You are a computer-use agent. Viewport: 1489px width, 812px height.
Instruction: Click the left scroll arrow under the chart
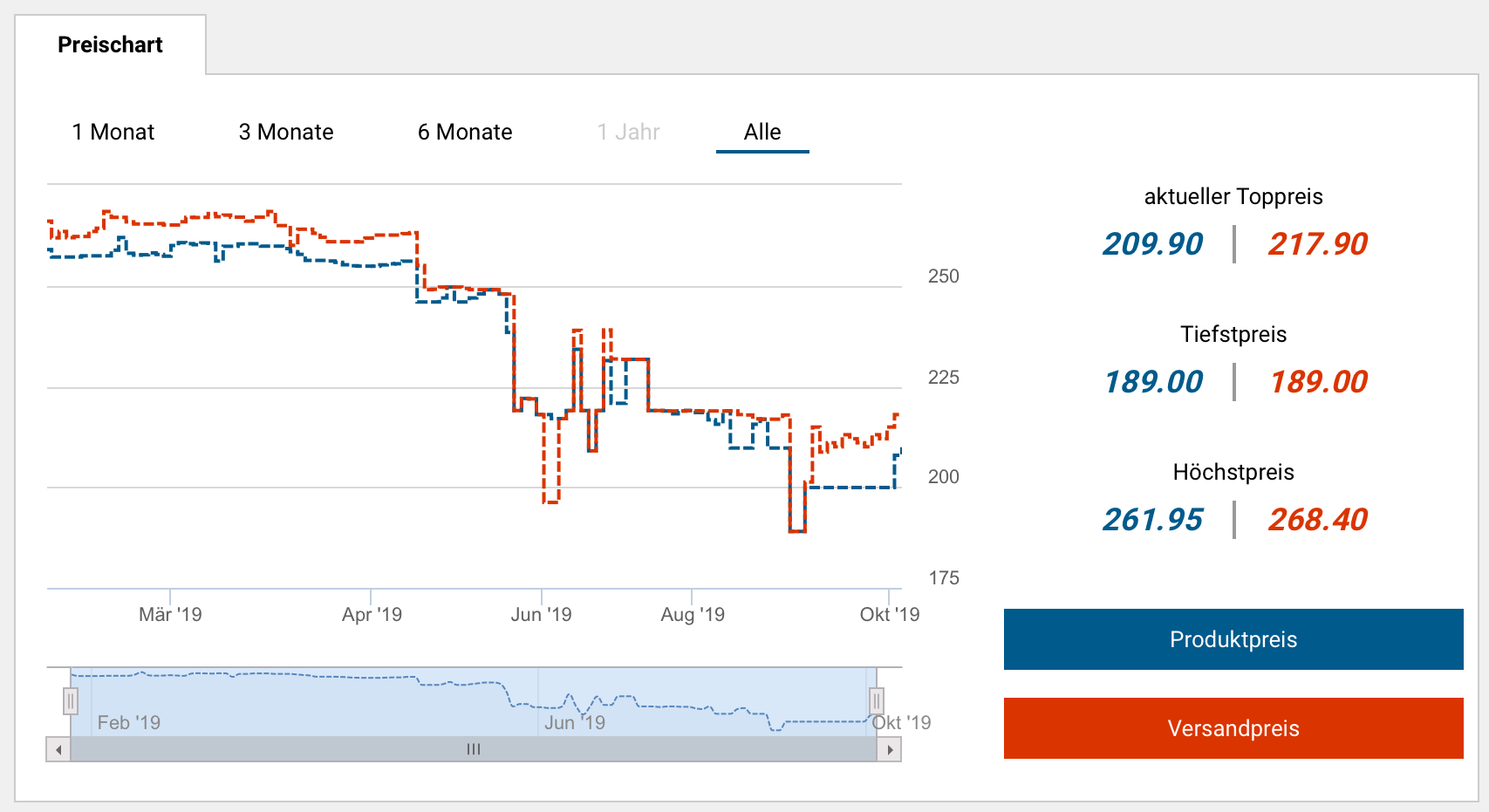58,749
